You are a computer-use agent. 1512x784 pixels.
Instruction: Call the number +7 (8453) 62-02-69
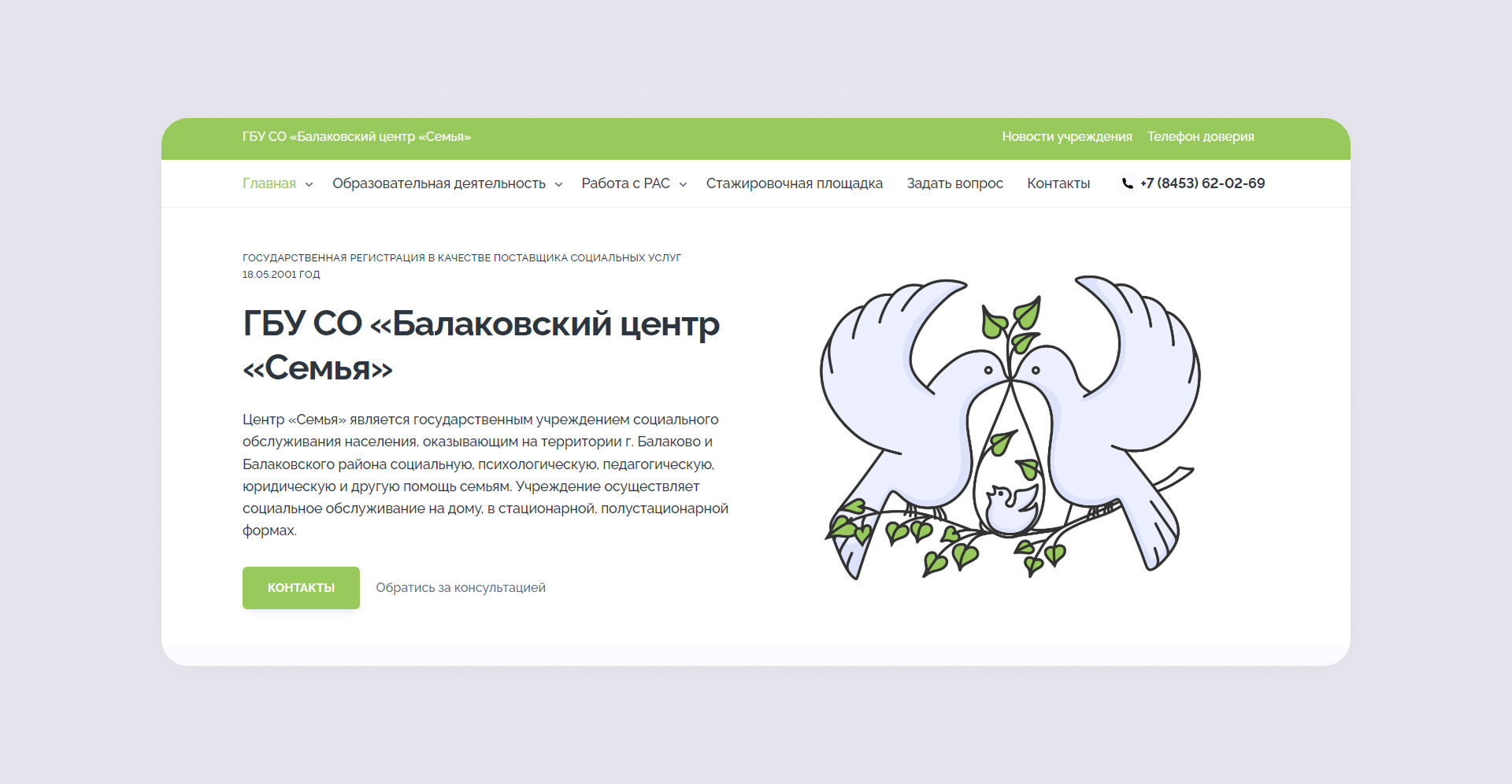pyautogui.click(x=1202, y=183)
